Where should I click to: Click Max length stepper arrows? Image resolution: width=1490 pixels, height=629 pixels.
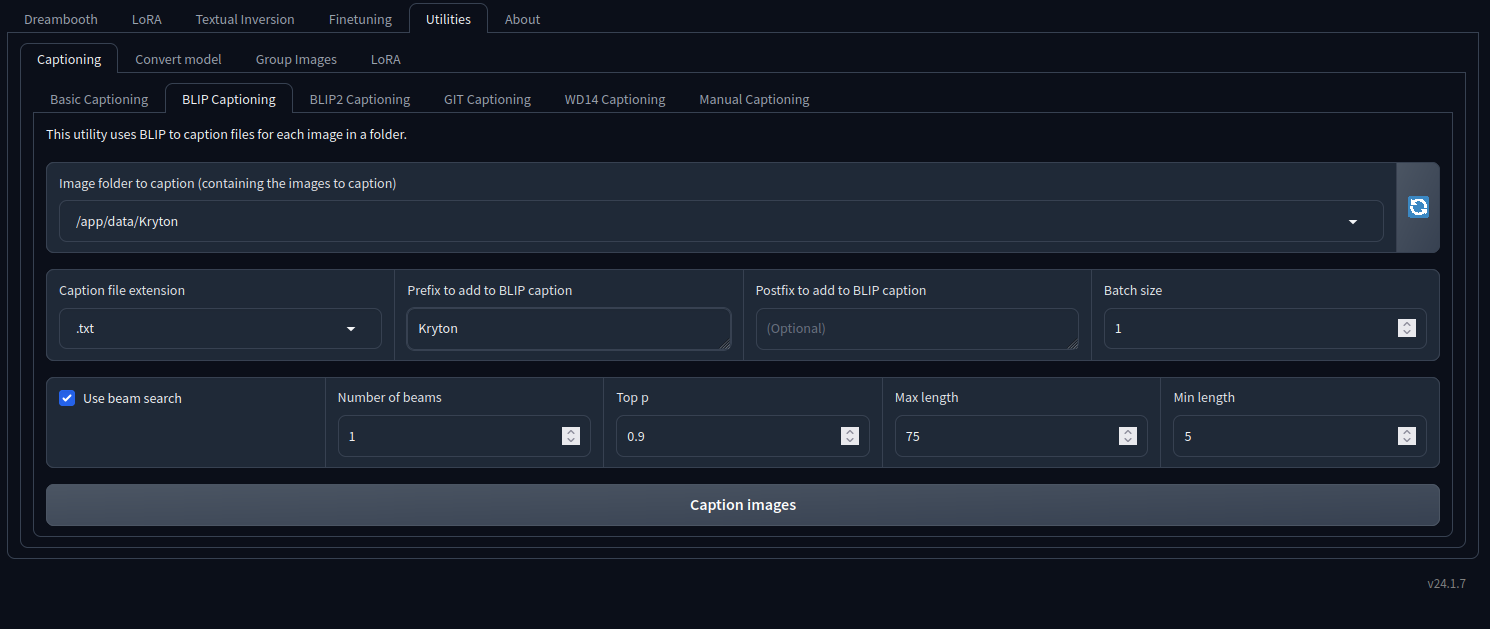pyautogui.click(x=1127, y=436)
